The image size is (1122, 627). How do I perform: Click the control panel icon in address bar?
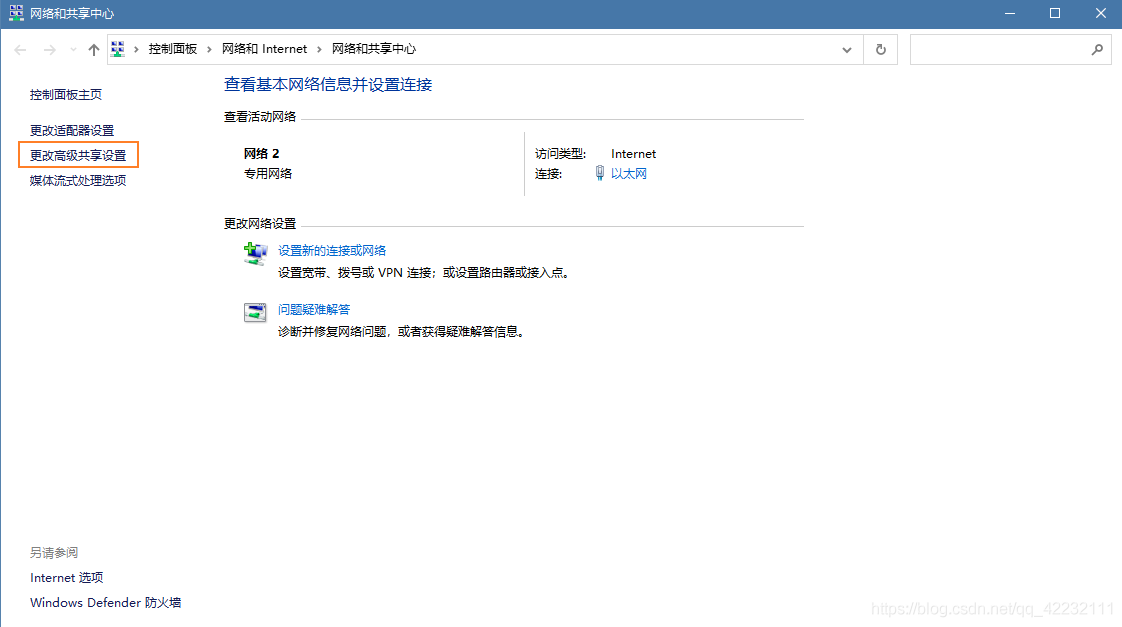(118, 49)
